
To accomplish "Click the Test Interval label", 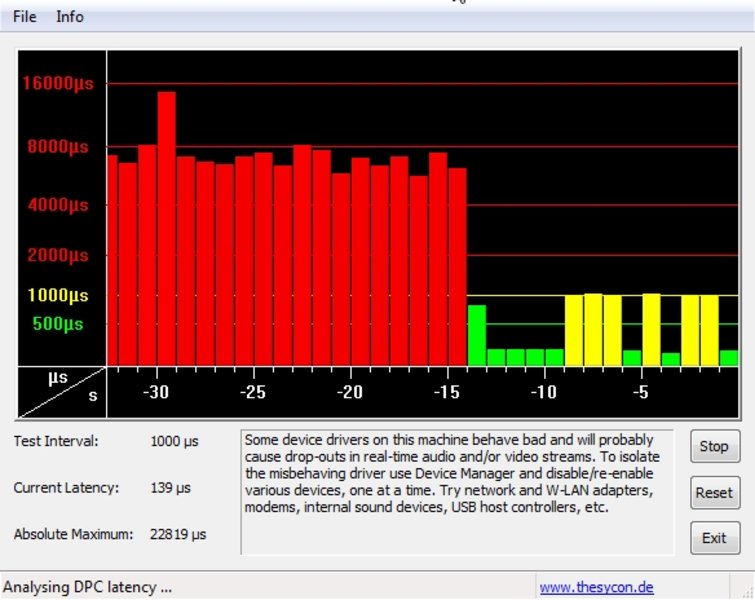I will [x=56, y=441].
